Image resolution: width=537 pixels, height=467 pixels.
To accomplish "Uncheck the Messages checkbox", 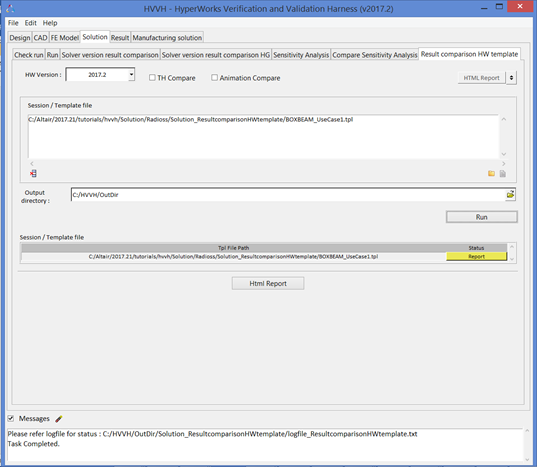I will tap(11, 418).
